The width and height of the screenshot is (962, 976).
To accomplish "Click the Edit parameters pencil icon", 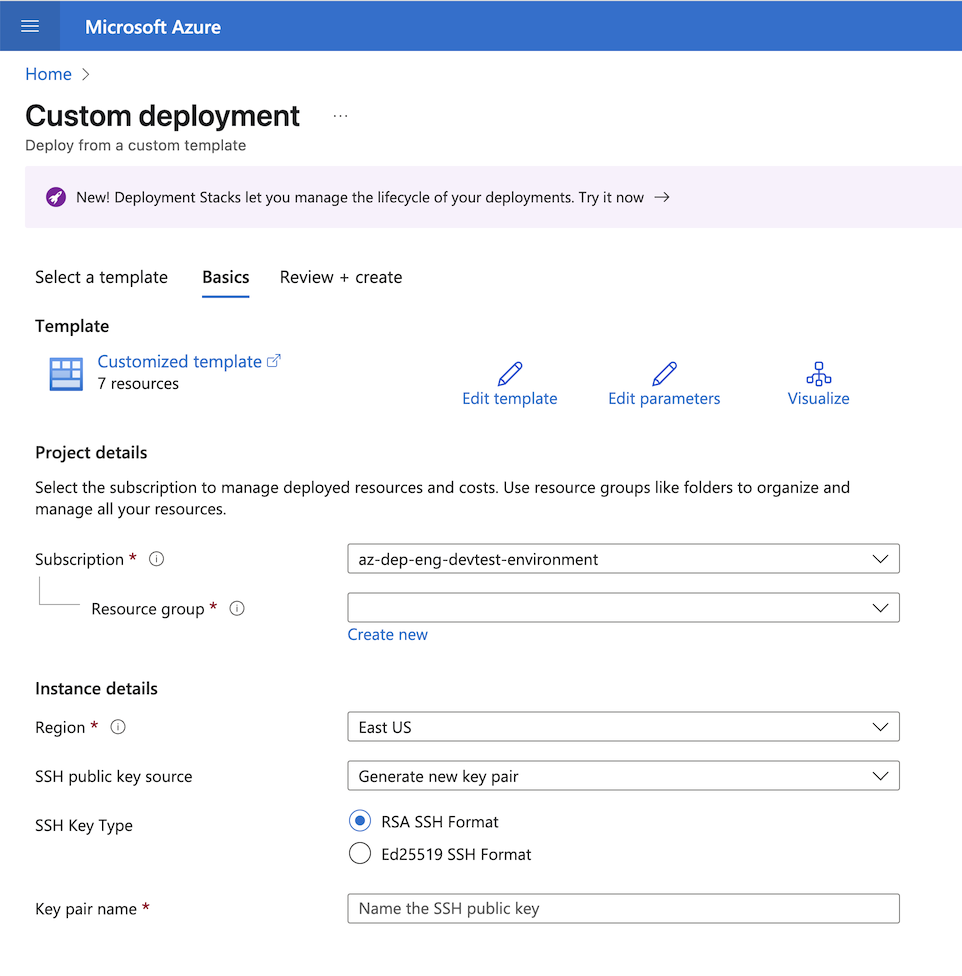I will coord(664,375).
